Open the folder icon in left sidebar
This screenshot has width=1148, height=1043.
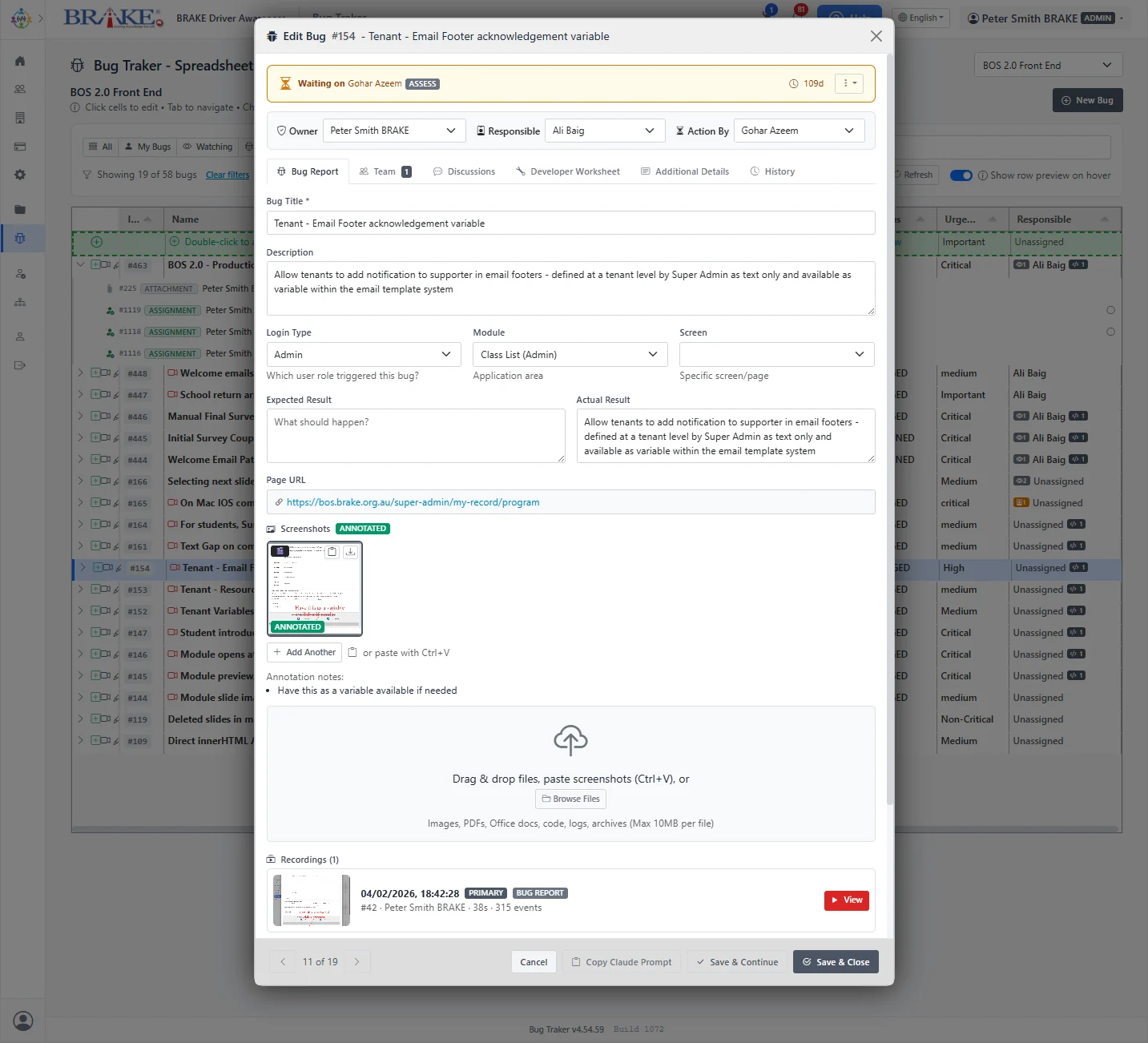click(20, 209)
